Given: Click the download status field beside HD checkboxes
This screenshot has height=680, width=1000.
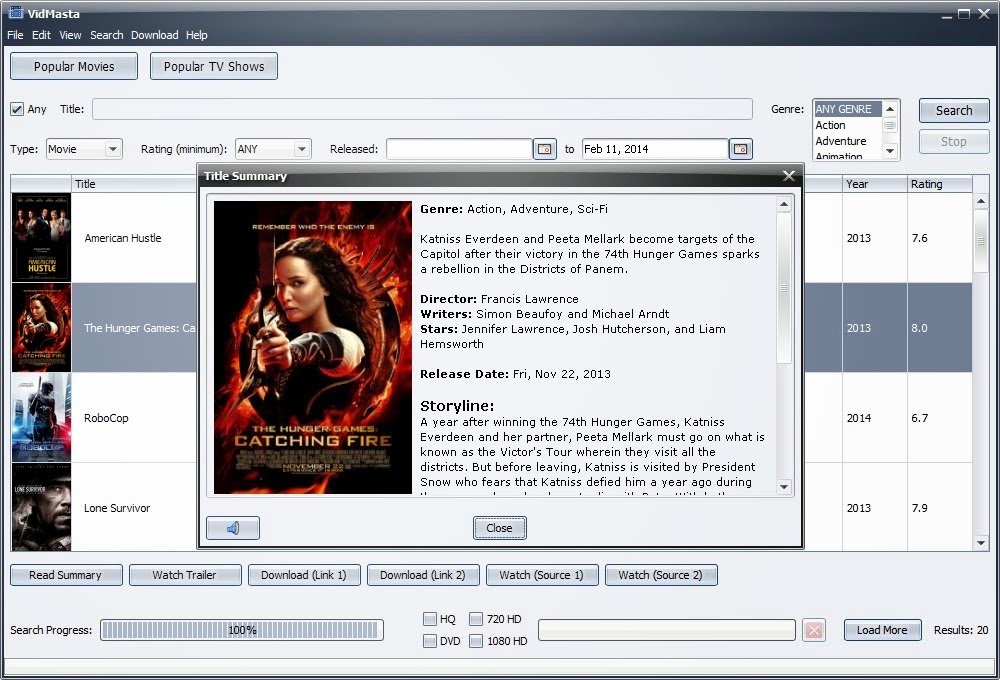Looking at the screenshot, I should 667,630.
